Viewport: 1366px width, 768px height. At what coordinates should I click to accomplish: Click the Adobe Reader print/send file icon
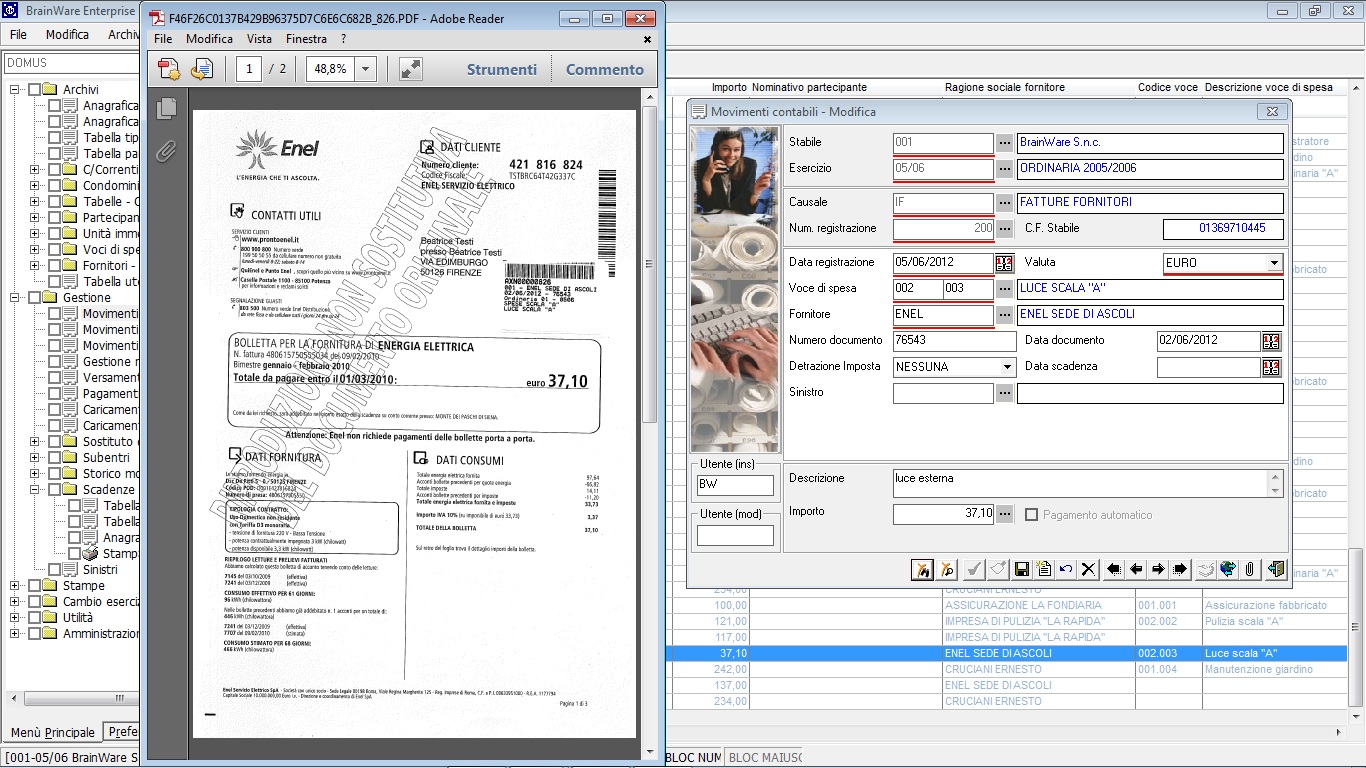pyautogui.click(x=202, y=69)
